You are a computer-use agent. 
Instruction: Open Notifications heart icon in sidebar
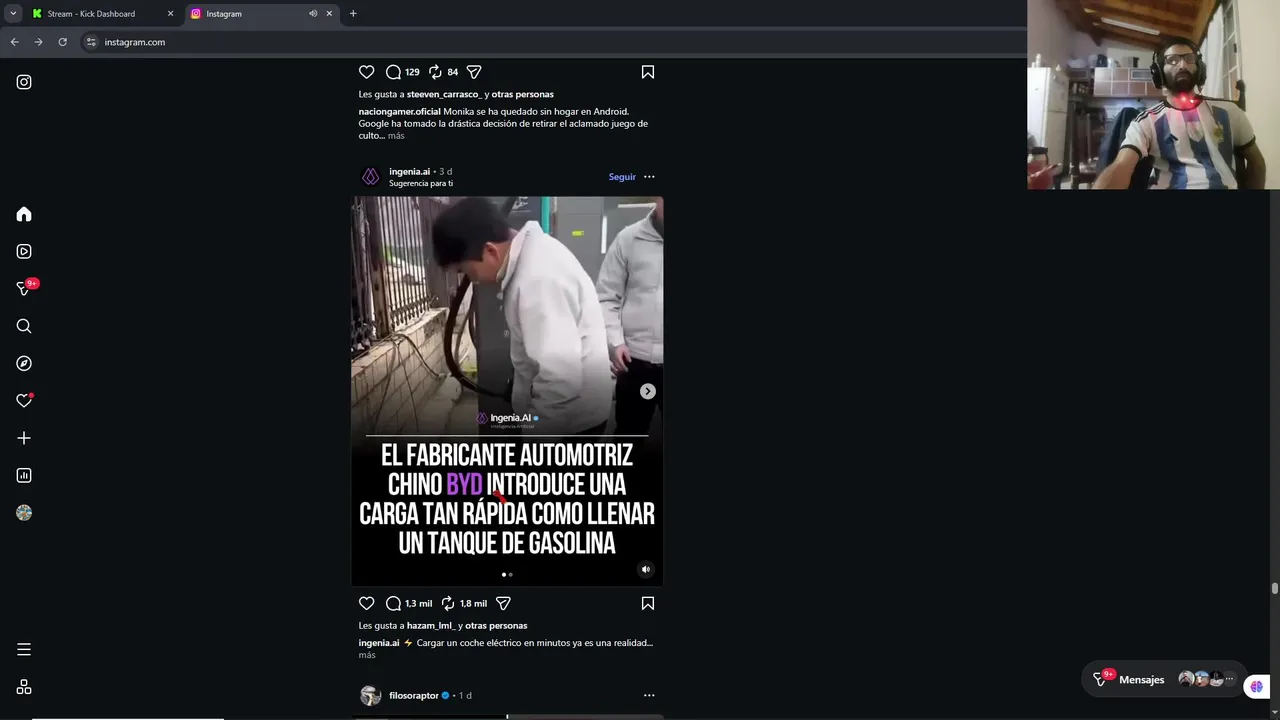click(24, 401)
